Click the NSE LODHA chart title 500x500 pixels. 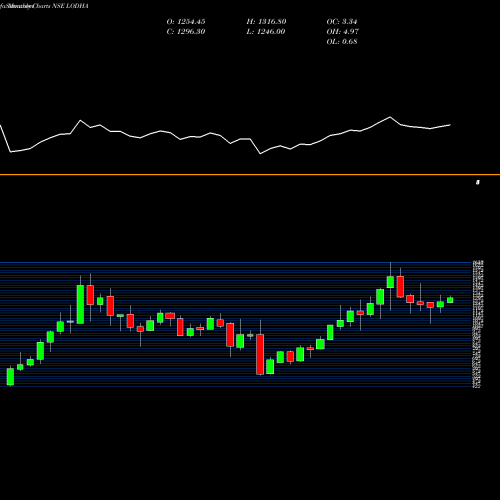[x=70, y=6]
